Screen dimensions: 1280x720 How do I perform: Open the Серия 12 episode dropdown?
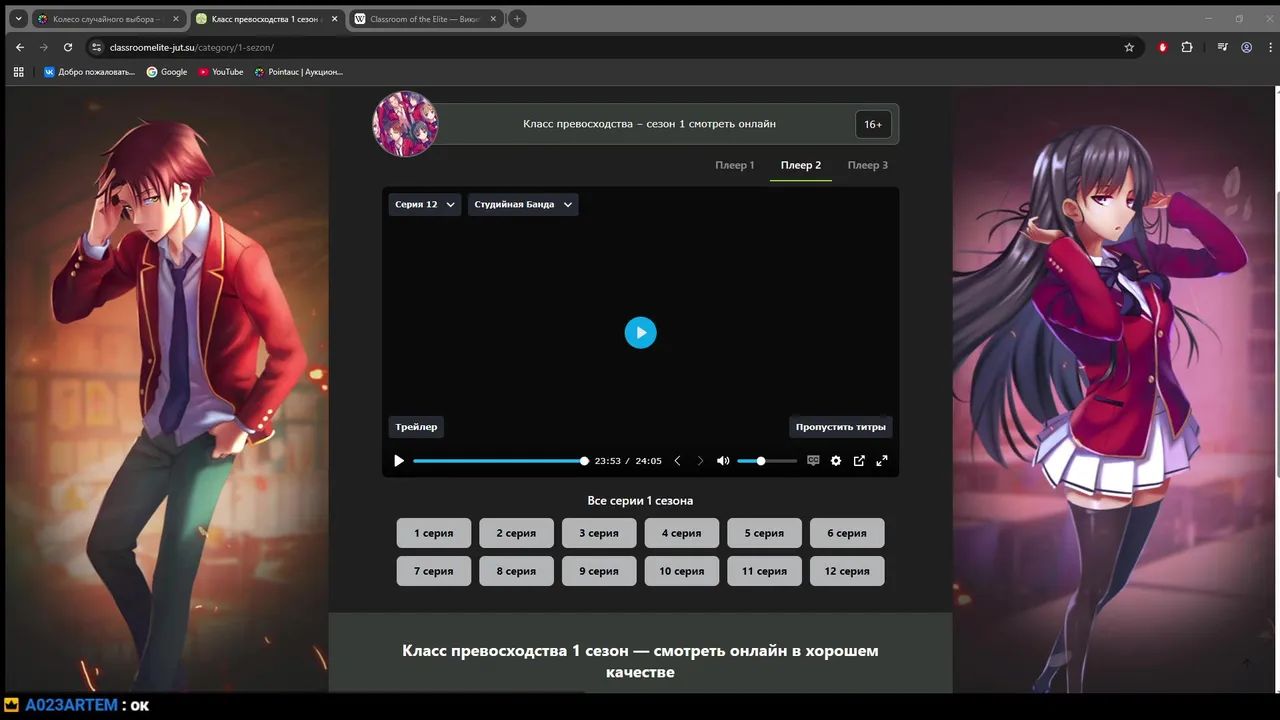point(425,204)
